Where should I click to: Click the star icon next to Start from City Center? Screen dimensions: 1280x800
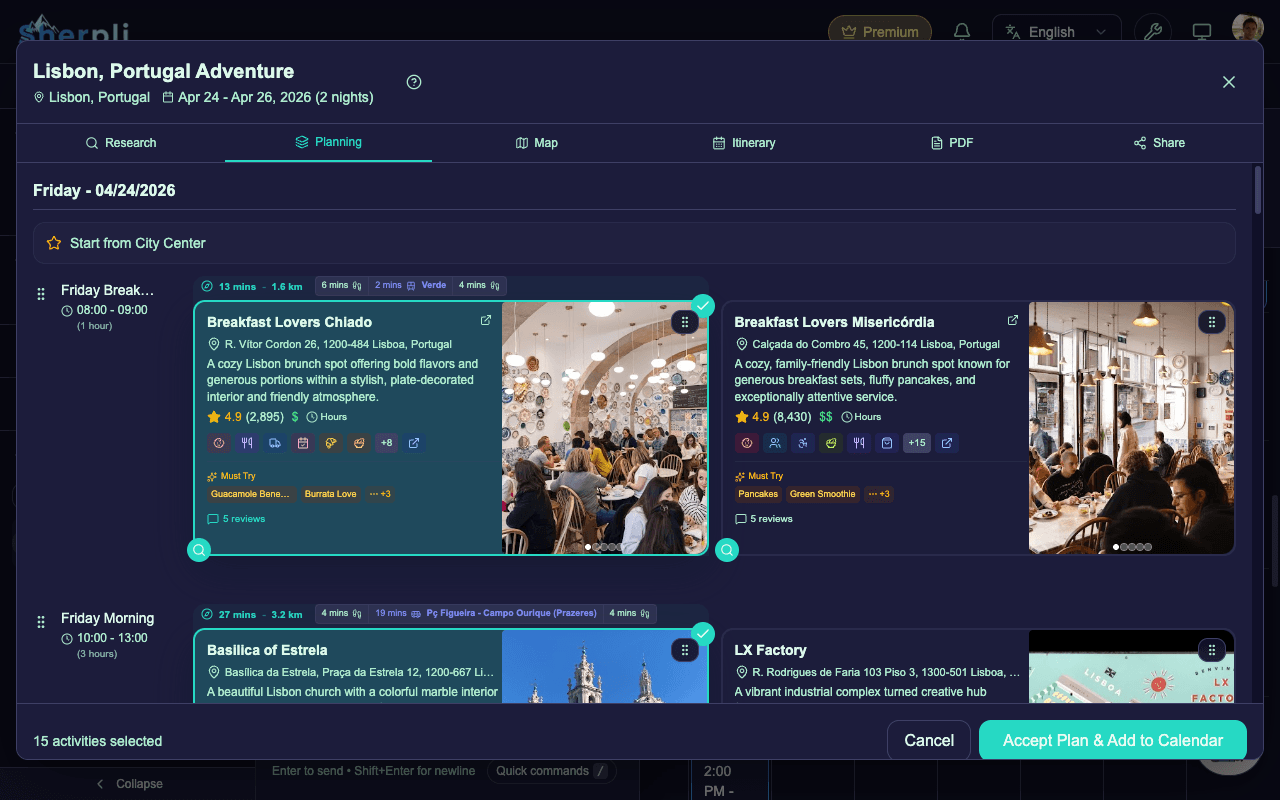tap(54, 243)
